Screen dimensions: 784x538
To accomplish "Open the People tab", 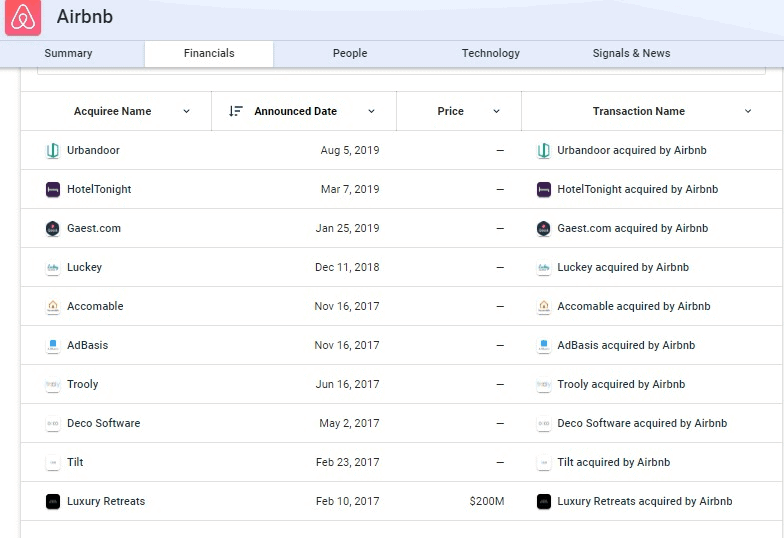I will click(350, 54).
